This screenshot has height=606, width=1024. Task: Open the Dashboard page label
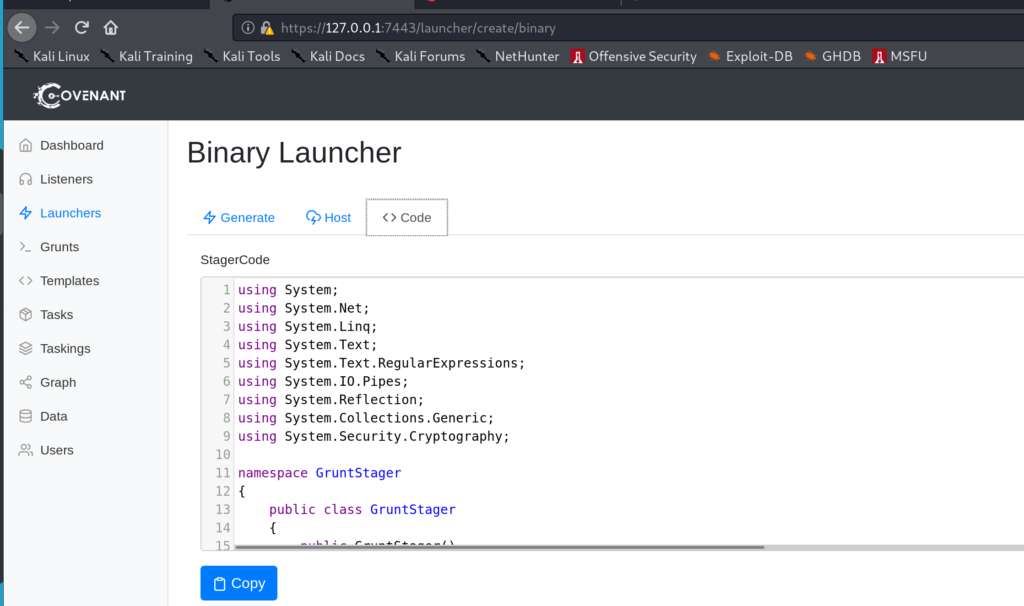point(72,145)
